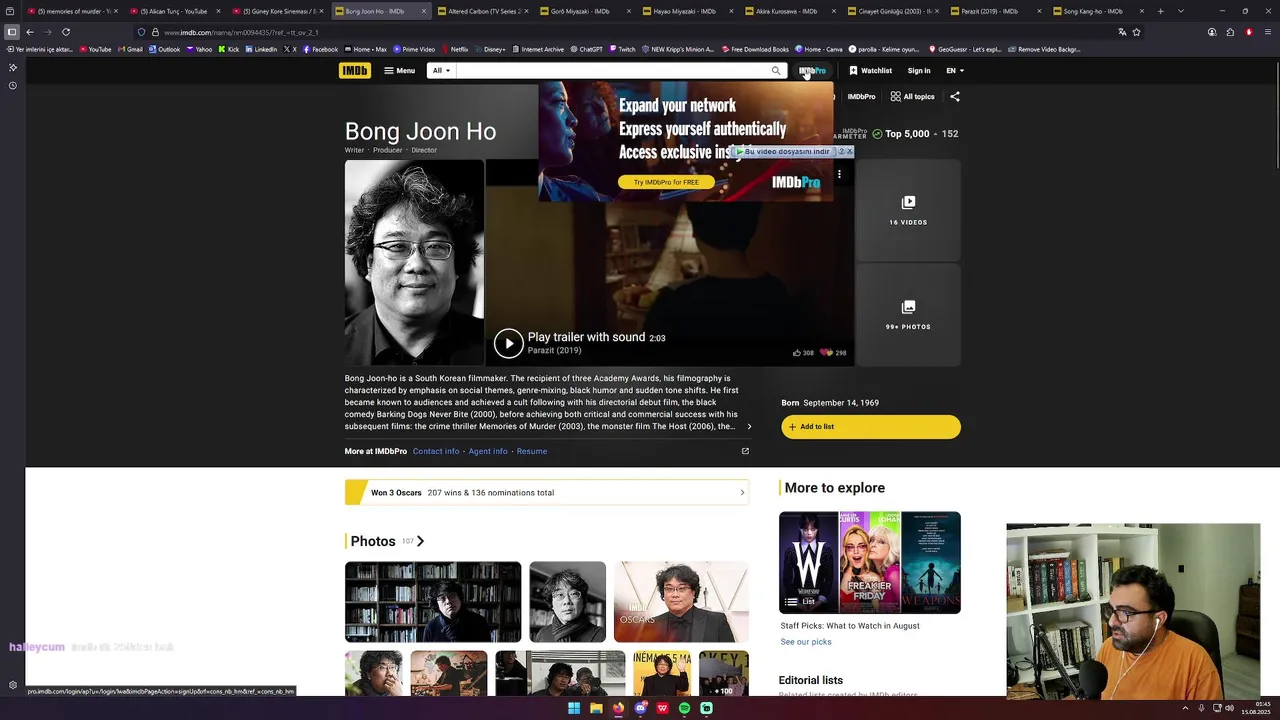Click the share icon near All topics

click(955, 97)
